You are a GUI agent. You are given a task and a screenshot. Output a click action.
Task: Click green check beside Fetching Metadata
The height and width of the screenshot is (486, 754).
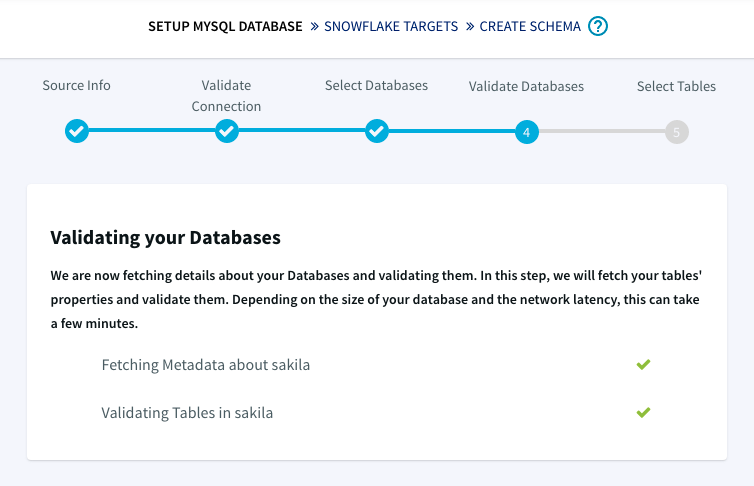643,364
